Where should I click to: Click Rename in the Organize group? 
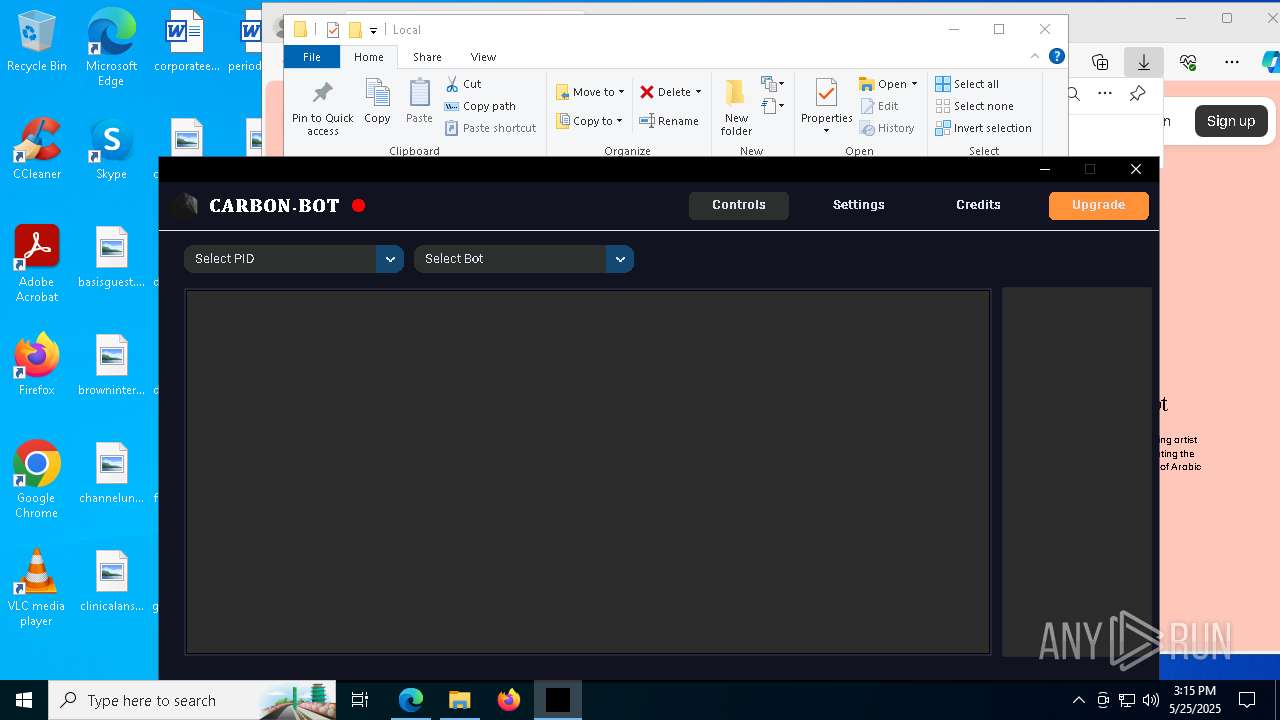(x=669, y=121)
